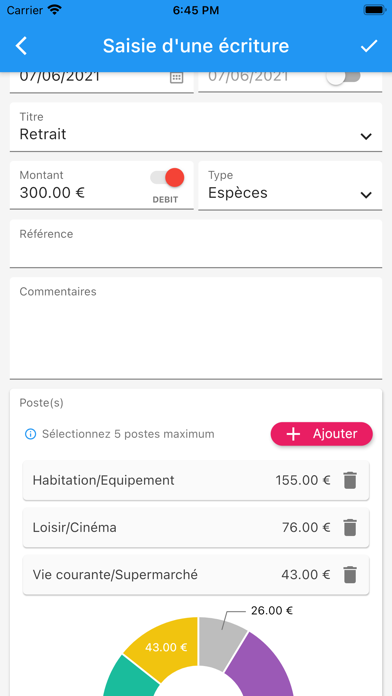The image size is (392, 696).
Task: Tap the back arrow in header
Action: (x=21, y=46)
